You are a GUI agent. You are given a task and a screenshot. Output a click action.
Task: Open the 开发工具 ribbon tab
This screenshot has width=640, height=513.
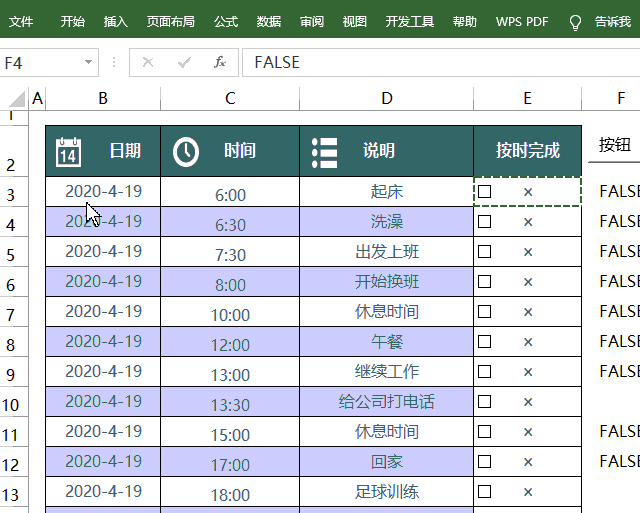click(x=409, y=22)
